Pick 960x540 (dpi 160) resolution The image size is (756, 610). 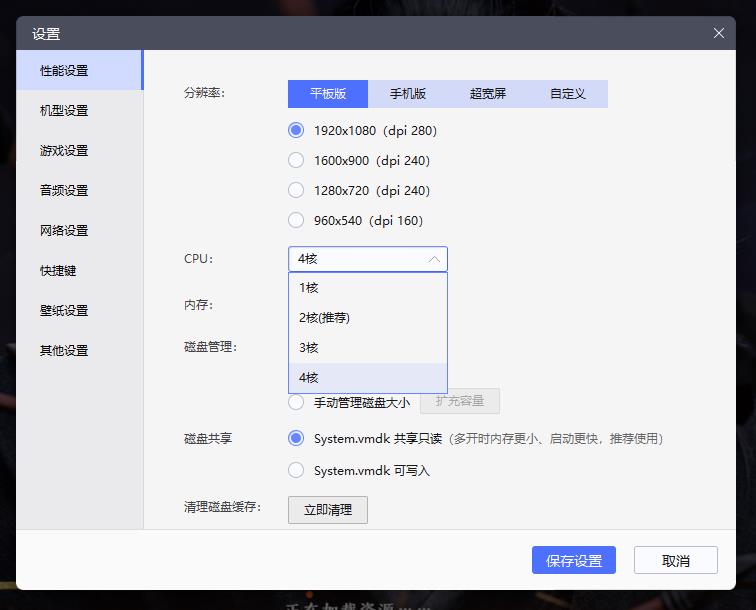coord(296,220)
